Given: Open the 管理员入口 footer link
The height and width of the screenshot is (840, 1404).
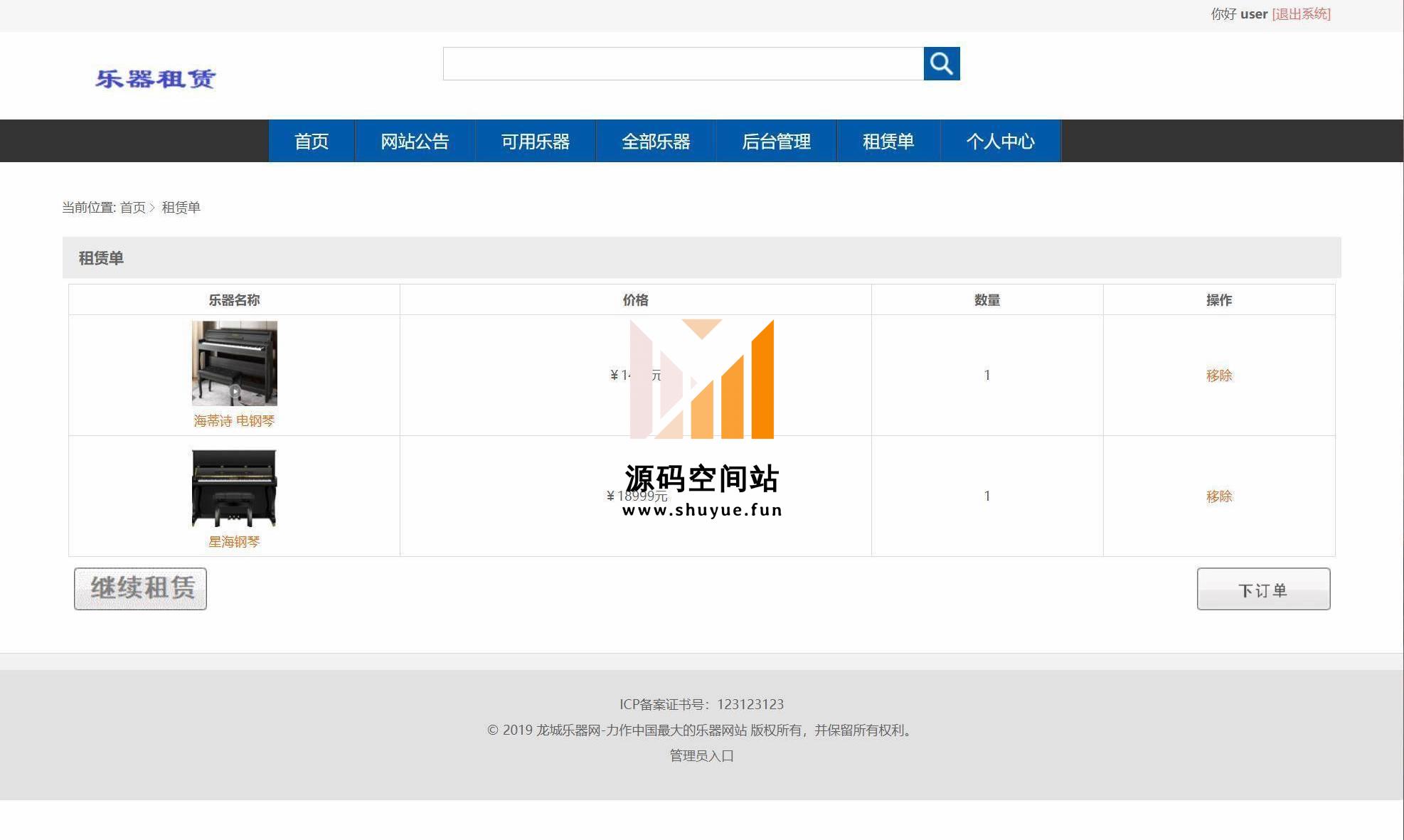Looking at the screenshot, I should coord(701,755).
